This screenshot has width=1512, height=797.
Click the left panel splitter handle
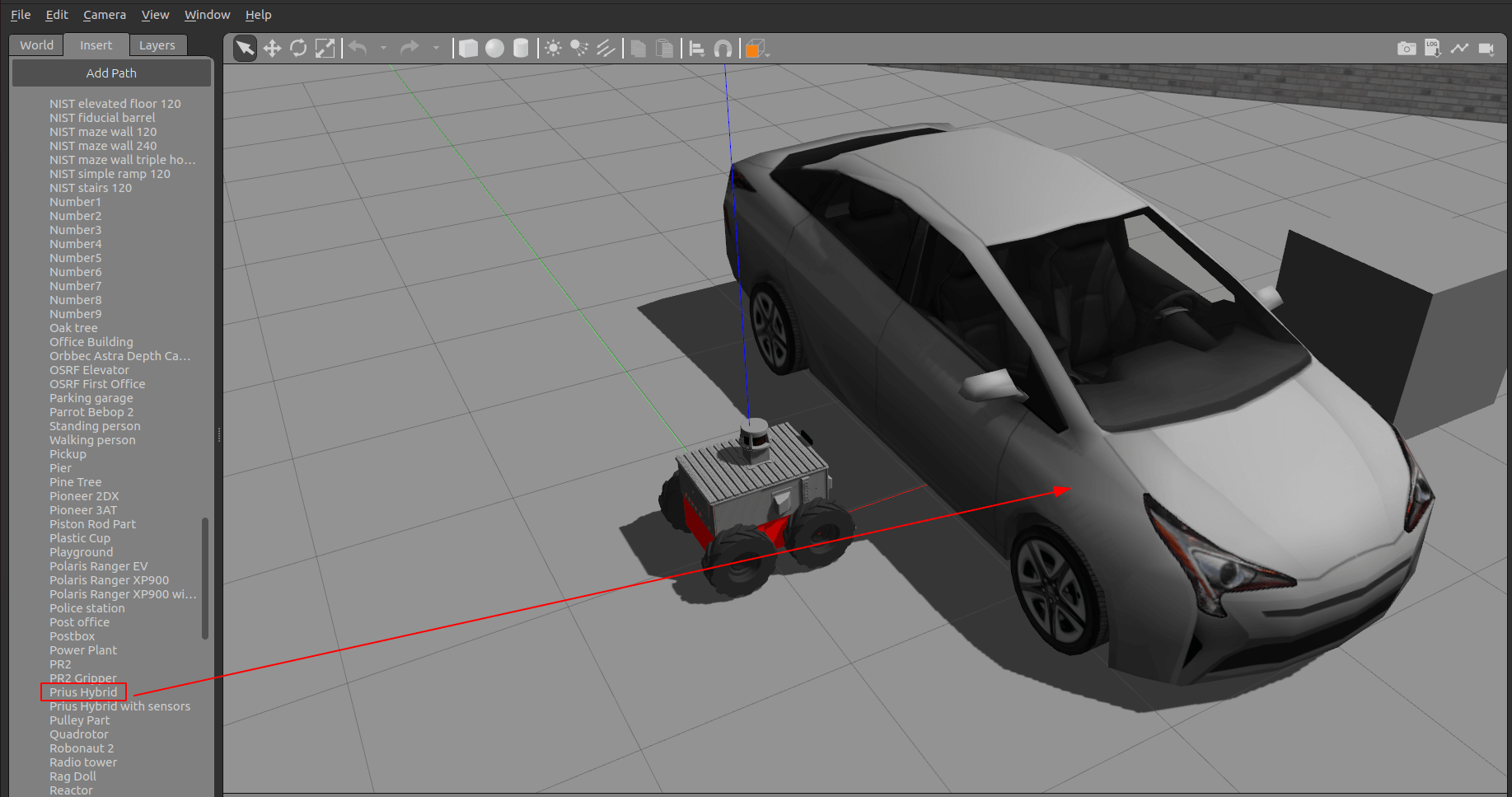click(x=219, y=434)
